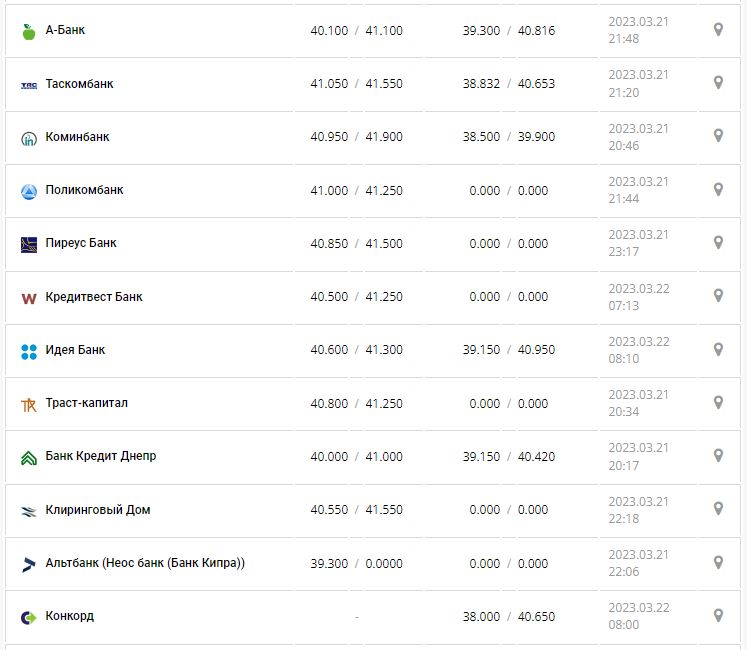This screenshot has height=650, width=747.
Task: Open map pin for Идея Банк row
Action: [x=718, y=350]
